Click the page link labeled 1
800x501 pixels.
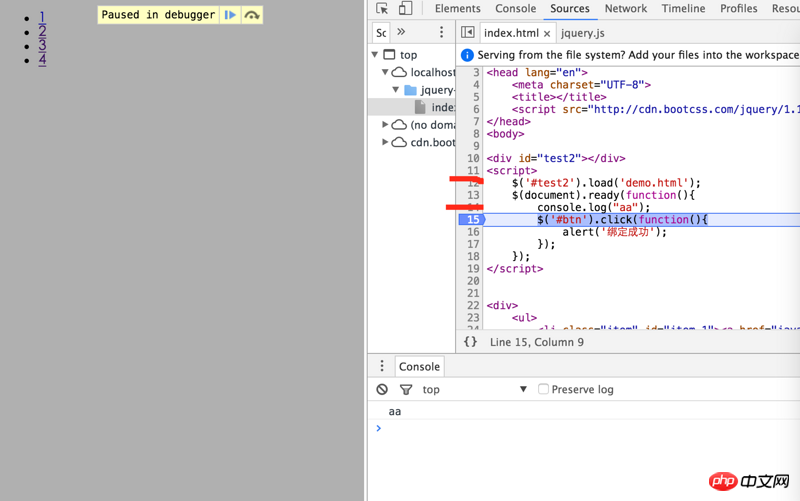(42, 17)
